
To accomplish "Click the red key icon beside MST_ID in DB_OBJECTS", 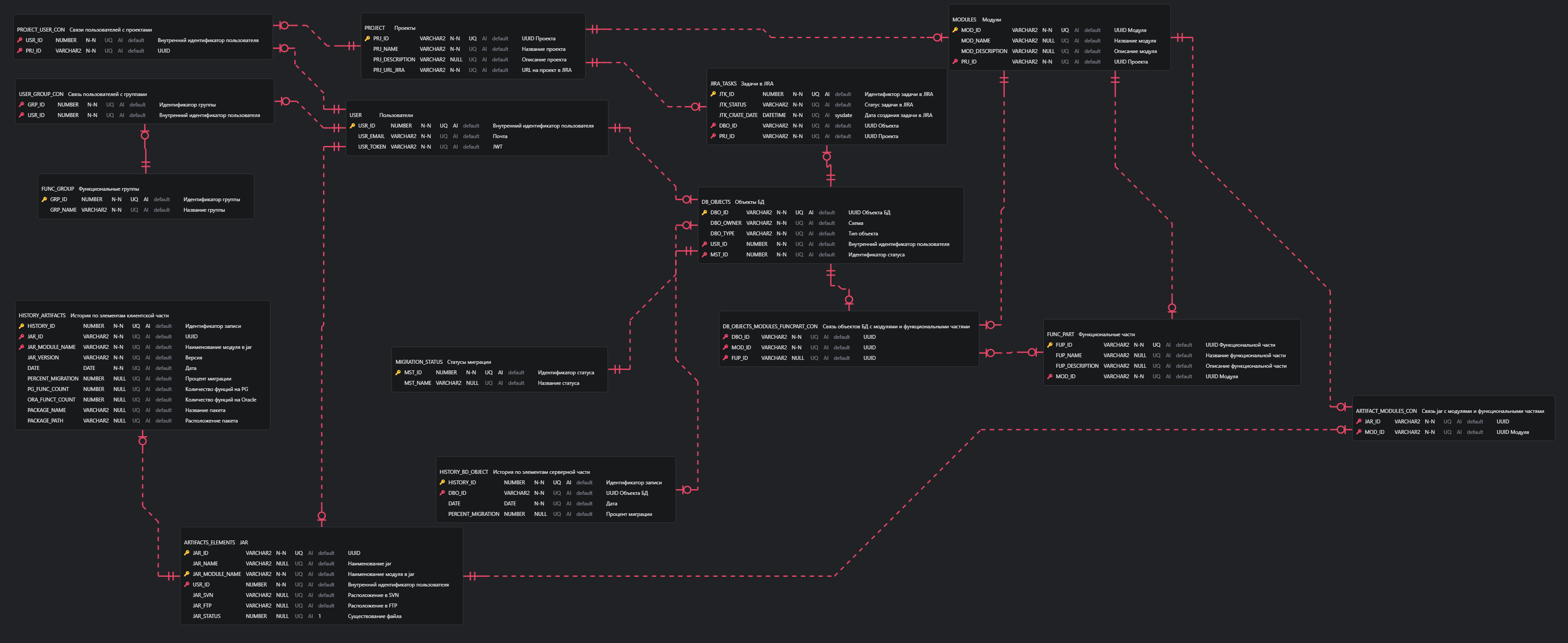I will tap(704, 255).
